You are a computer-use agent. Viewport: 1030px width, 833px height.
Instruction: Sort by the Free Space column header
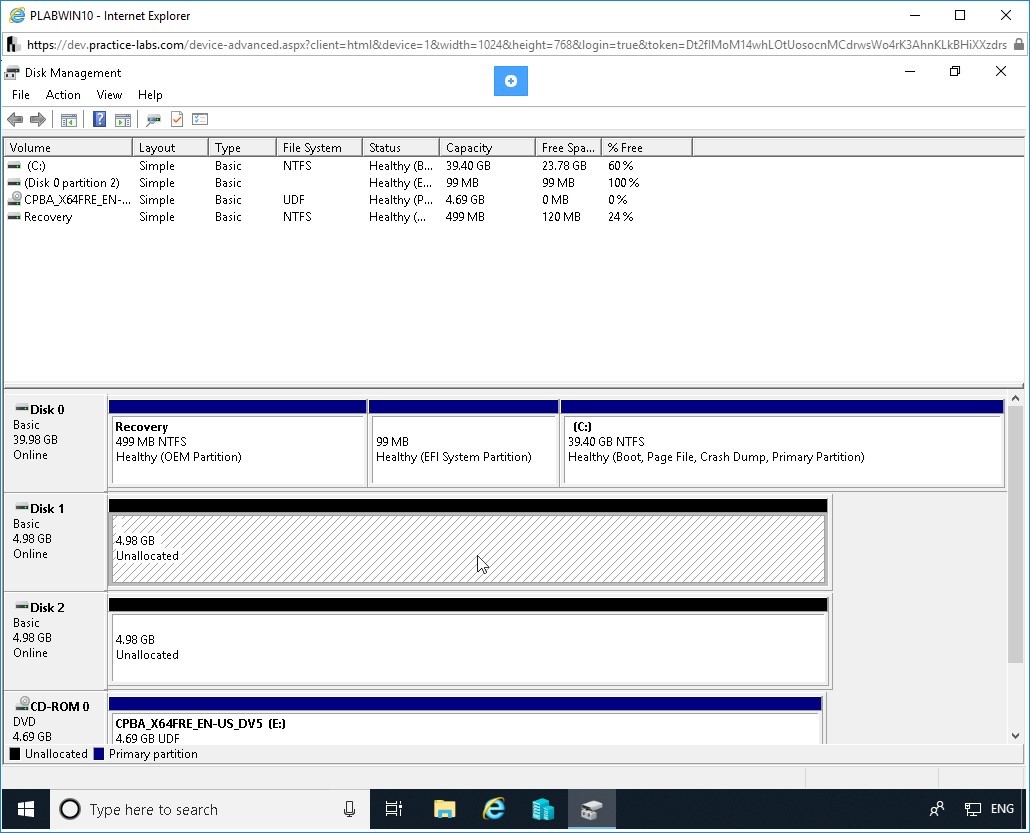[x=568, y=148]
